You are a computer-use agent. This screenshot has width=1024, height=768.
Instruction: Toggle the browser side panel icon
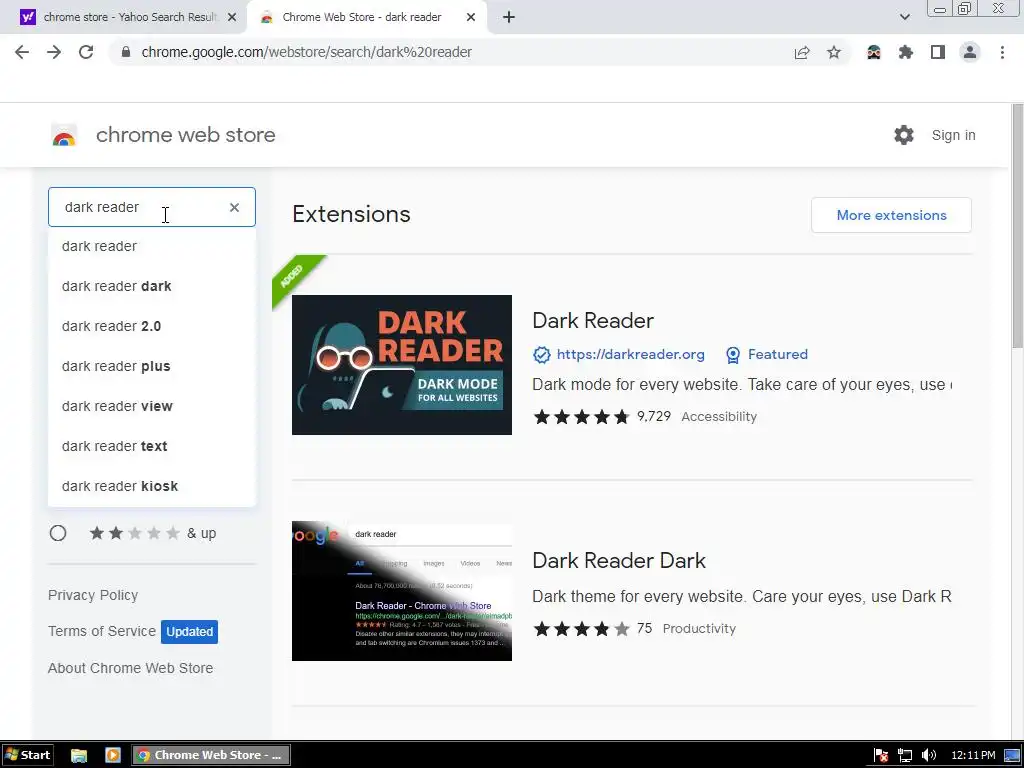[x=938, y=52]
